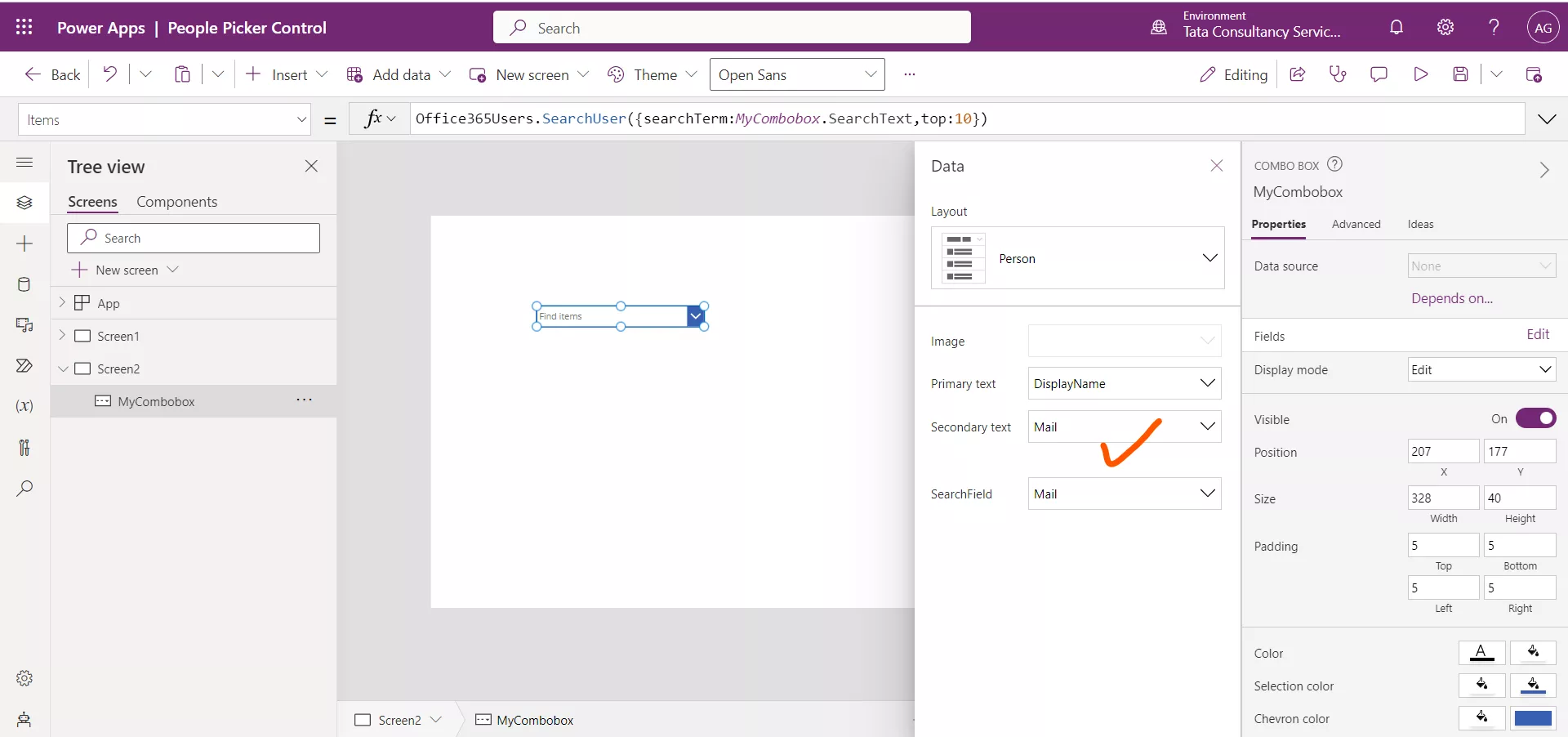Click Back in the top toolbar
Viewport: 1568px width, 737px height.
click(51, 74)
